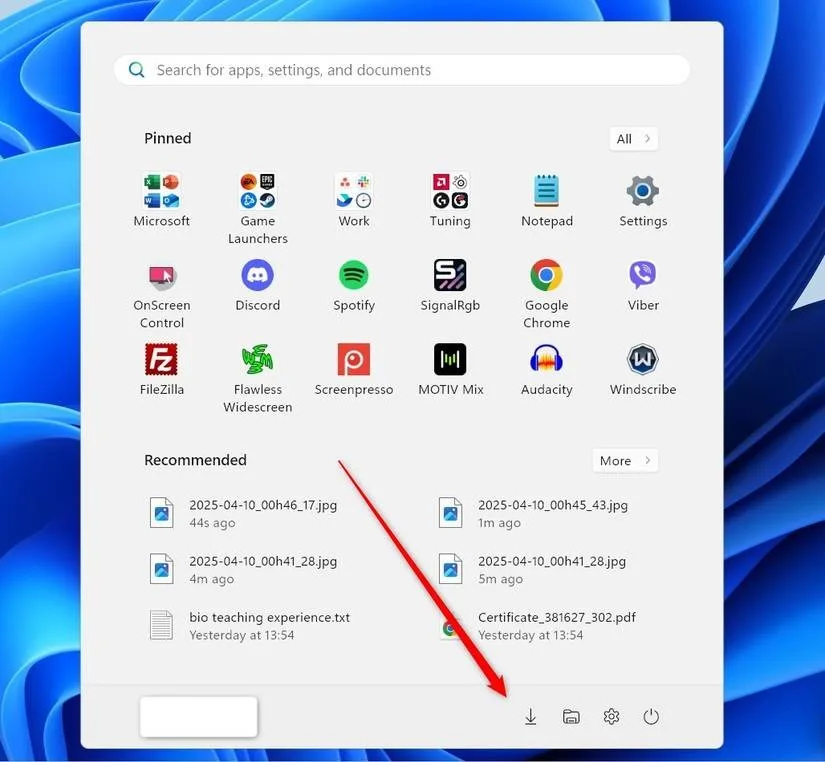Image resolution: width=825 pixels, height=762 pixels.
Task: Click the Recommended section heading
Action: pyautogui.click(x=195, y=460)
